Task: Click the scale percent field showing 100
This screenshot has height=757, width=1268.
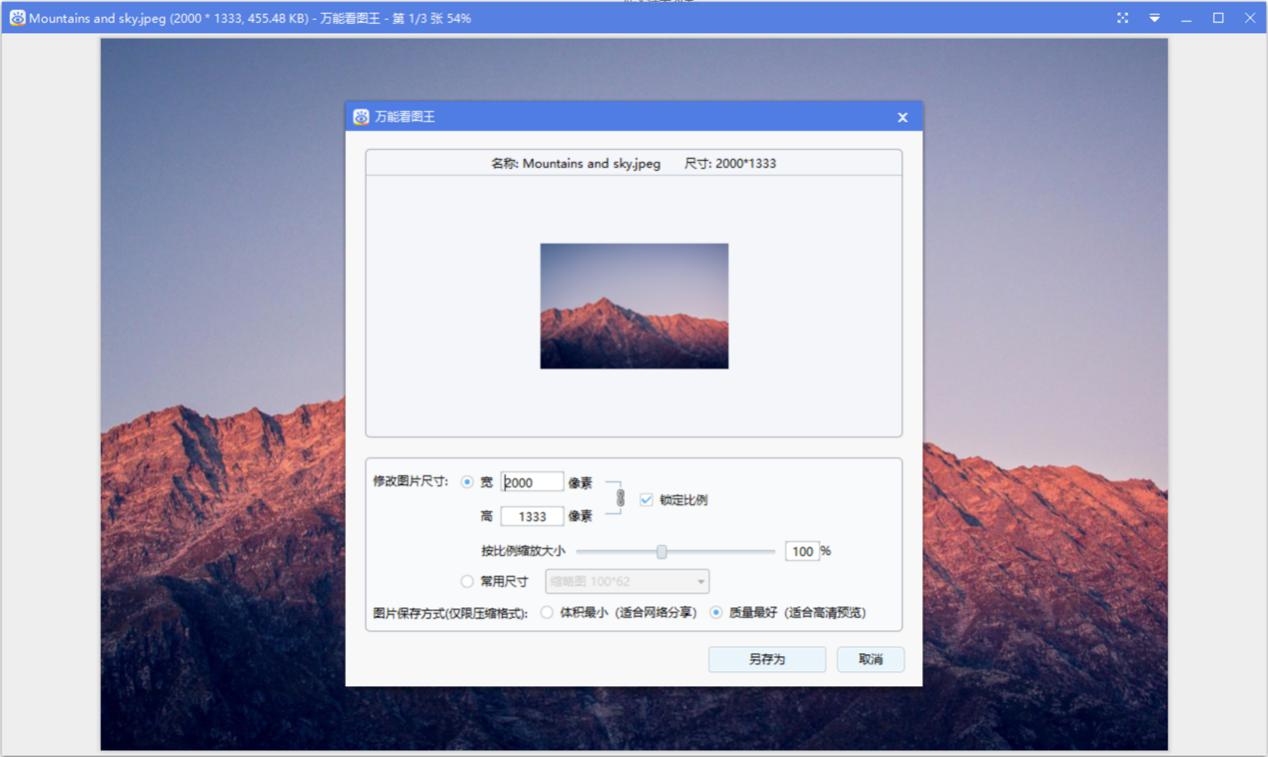Action: pos(802,551)
